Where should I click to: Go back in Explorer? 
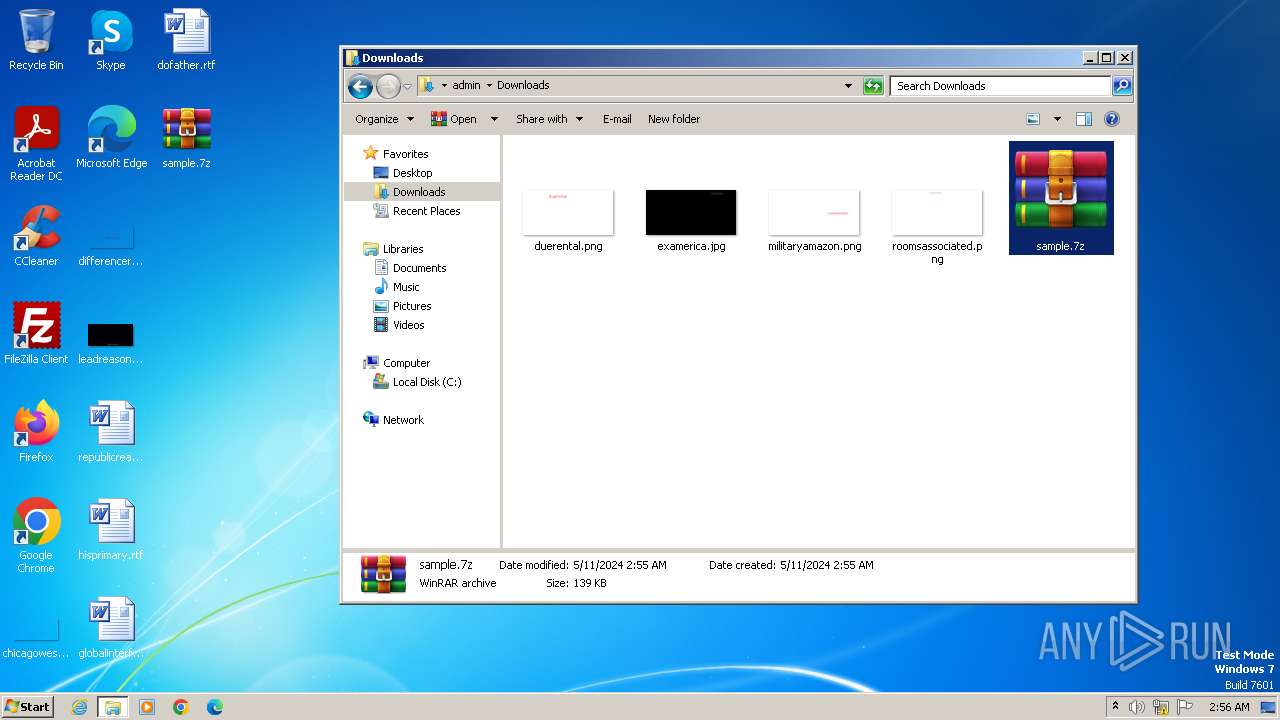coord(360,86)
